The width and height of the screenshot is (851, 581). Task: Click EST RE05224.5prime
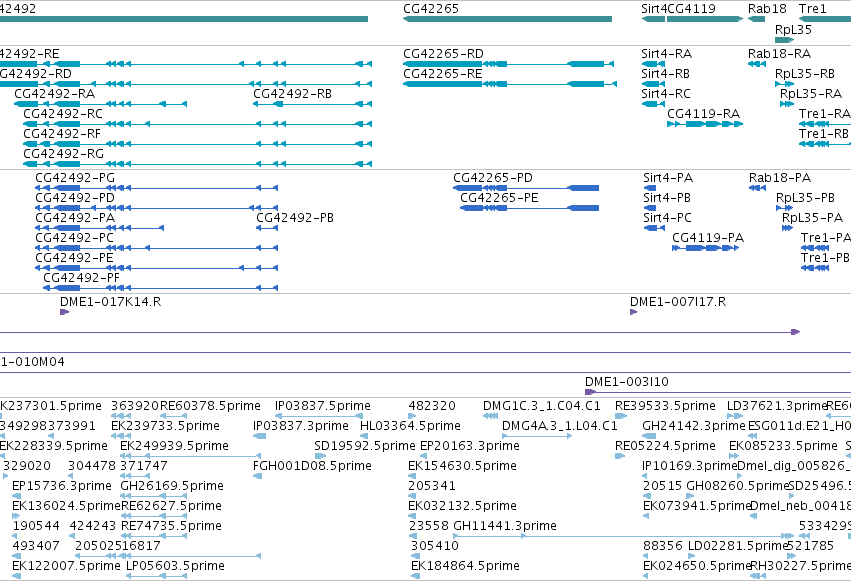coord(620,456)
